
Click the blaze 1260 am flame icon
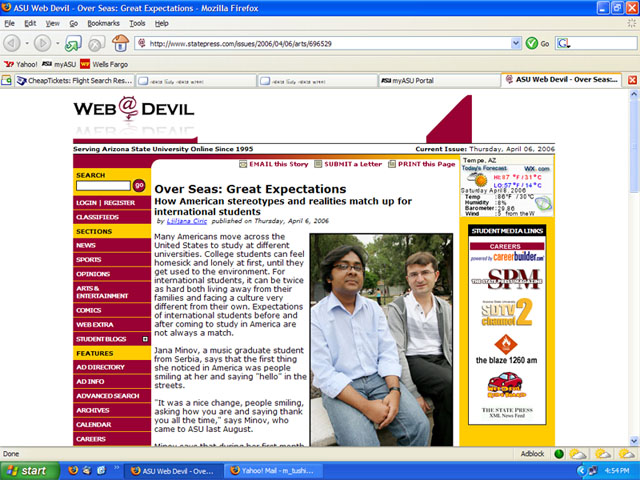click(506, 345)
